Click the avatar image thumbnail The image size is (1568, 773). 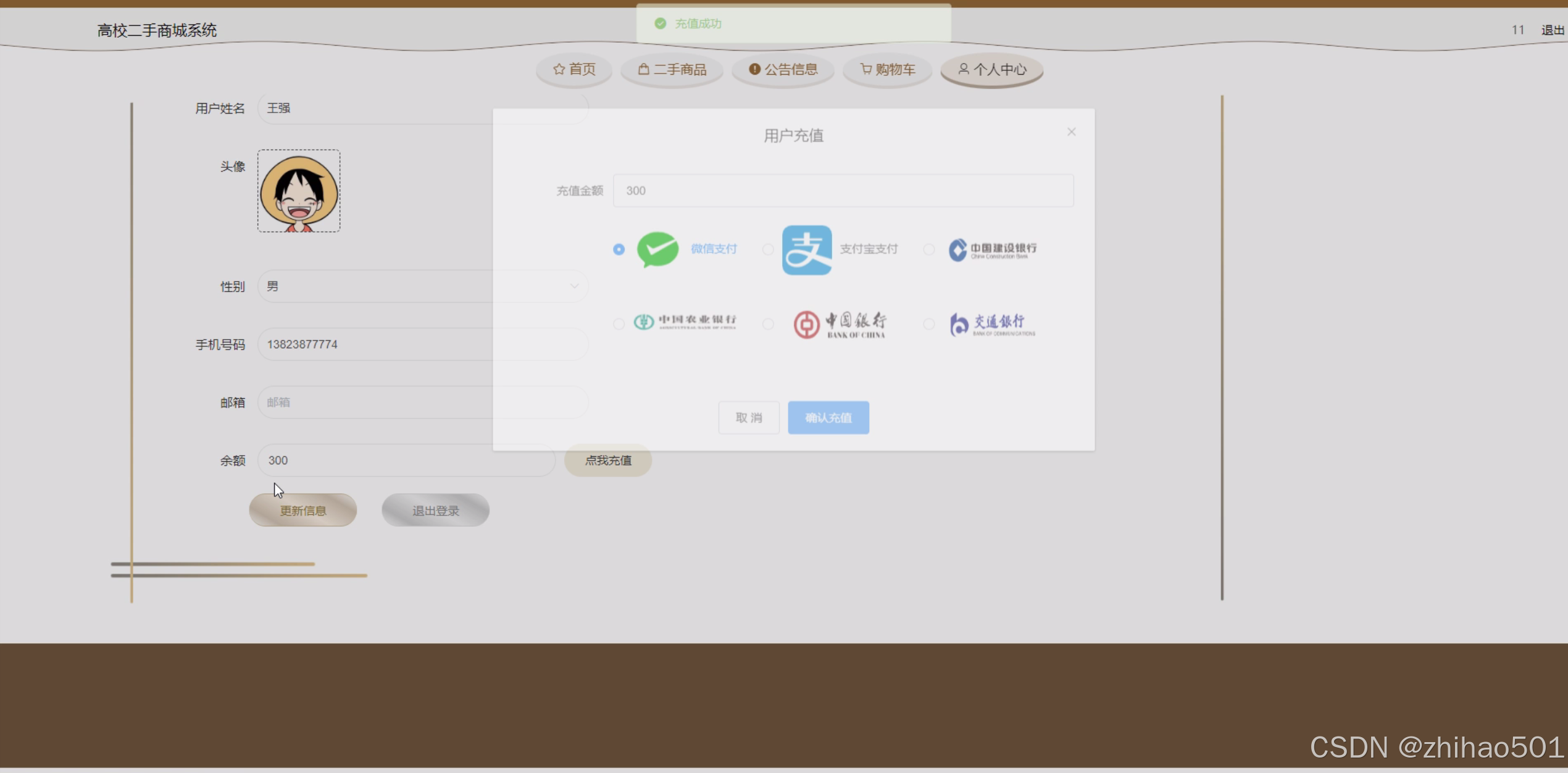coord(299,191)
